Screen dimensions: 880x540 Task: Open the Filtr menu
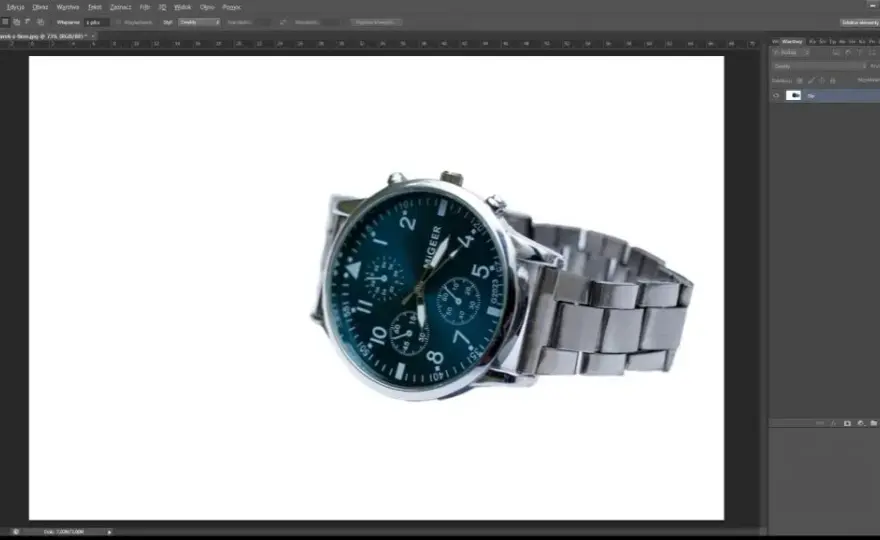point(145,7)
